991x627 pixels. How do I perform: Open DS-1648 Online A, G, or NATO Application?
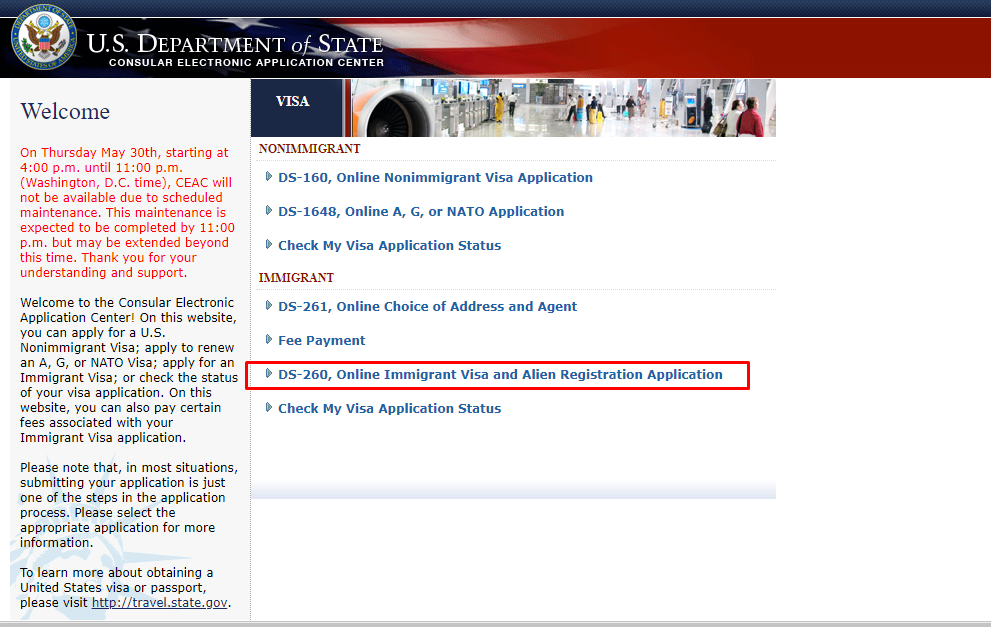tap(421, 212)
